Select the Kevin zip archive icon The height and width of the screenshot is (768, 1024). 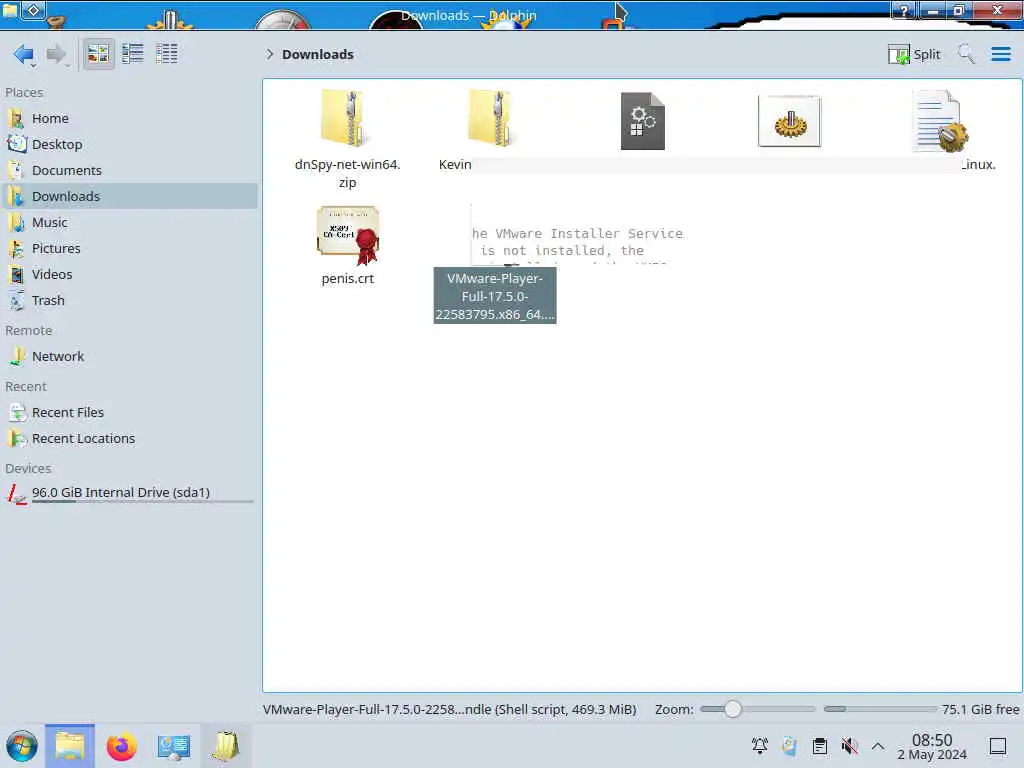(493, 119)
